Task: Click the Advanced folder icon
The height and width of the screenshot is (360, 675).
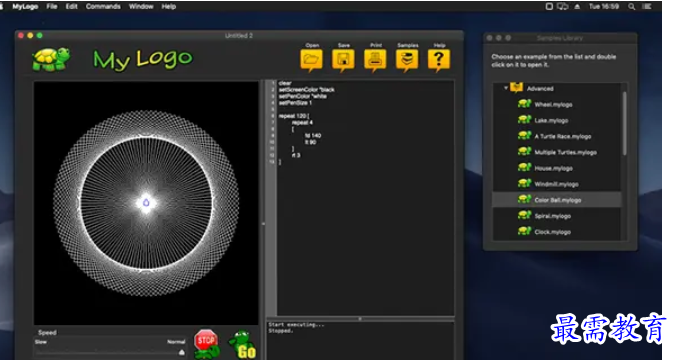Action: [516, 88]
